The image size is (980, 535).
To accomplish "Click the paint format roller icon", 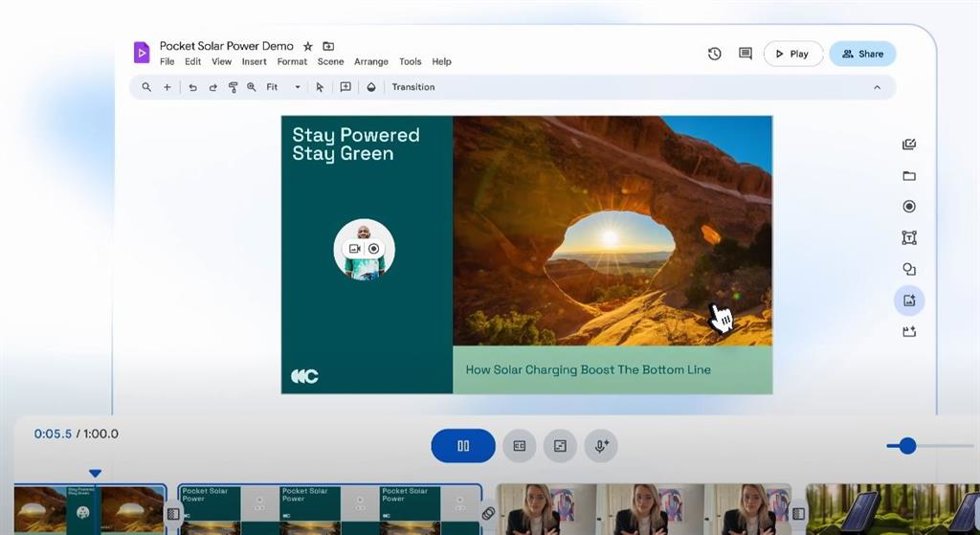I will [232, 88].
